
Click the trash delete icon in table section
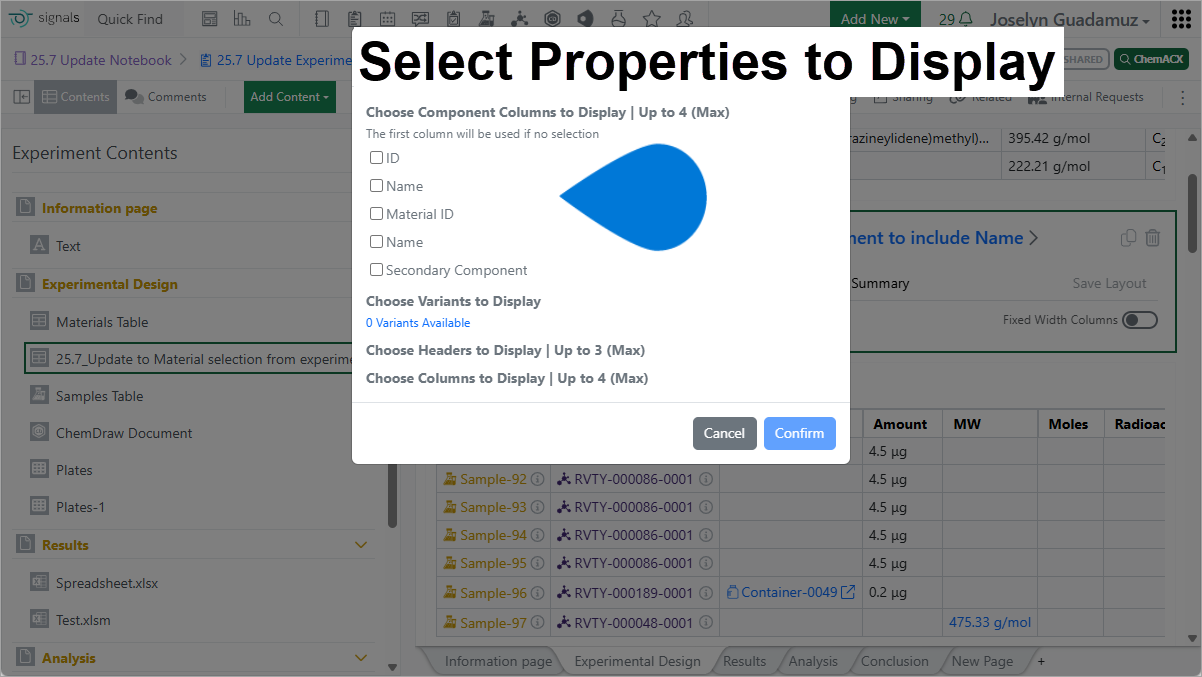(1152, 238)
